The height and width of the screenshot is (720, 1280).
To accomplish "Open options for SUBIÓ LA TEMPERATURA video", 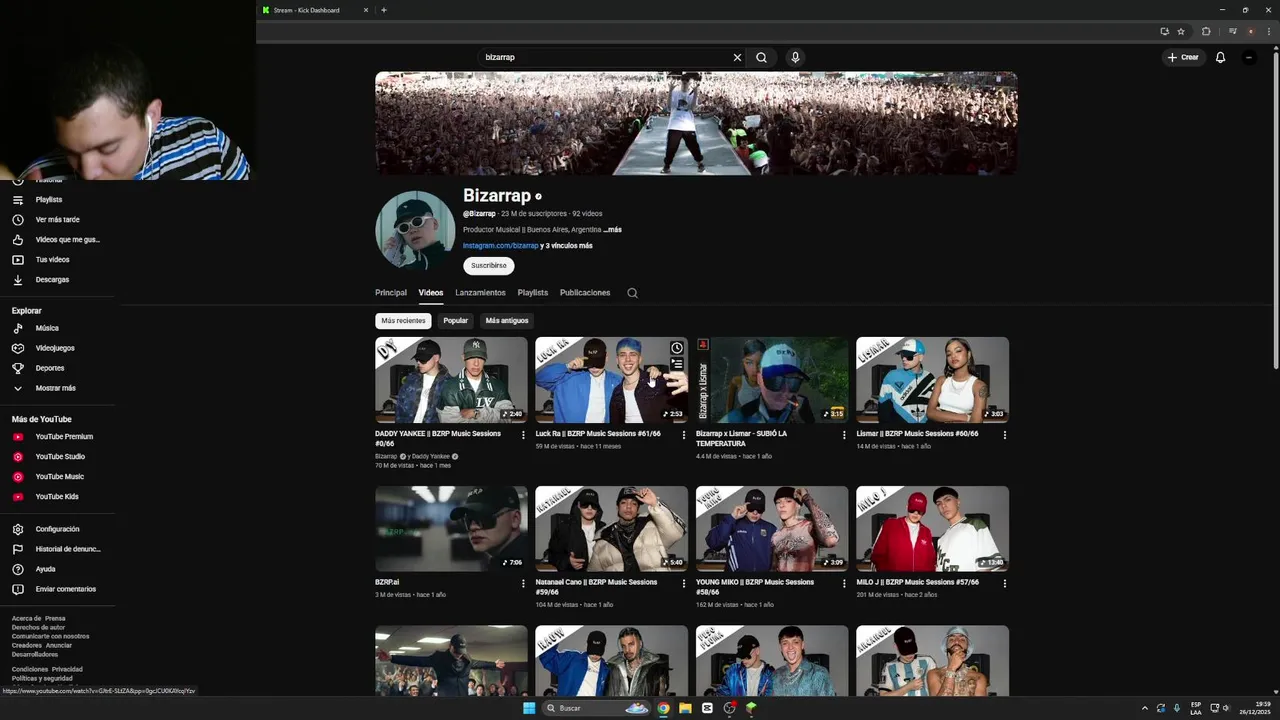I will click(x=844, y=435).
